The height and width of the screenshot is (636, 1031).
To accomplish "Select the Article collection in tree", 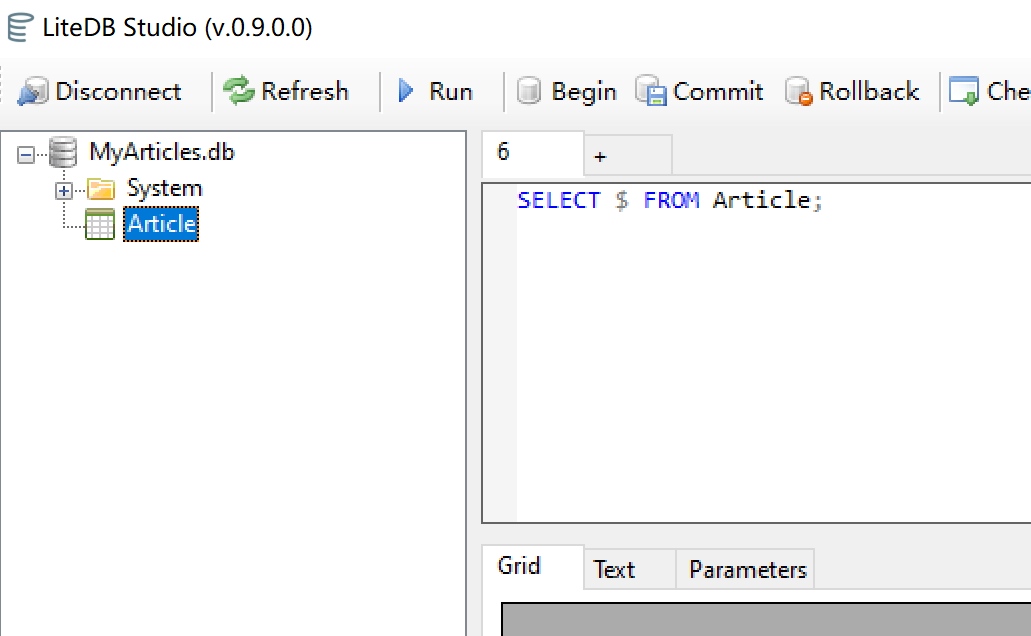I will tap(161, 224).
